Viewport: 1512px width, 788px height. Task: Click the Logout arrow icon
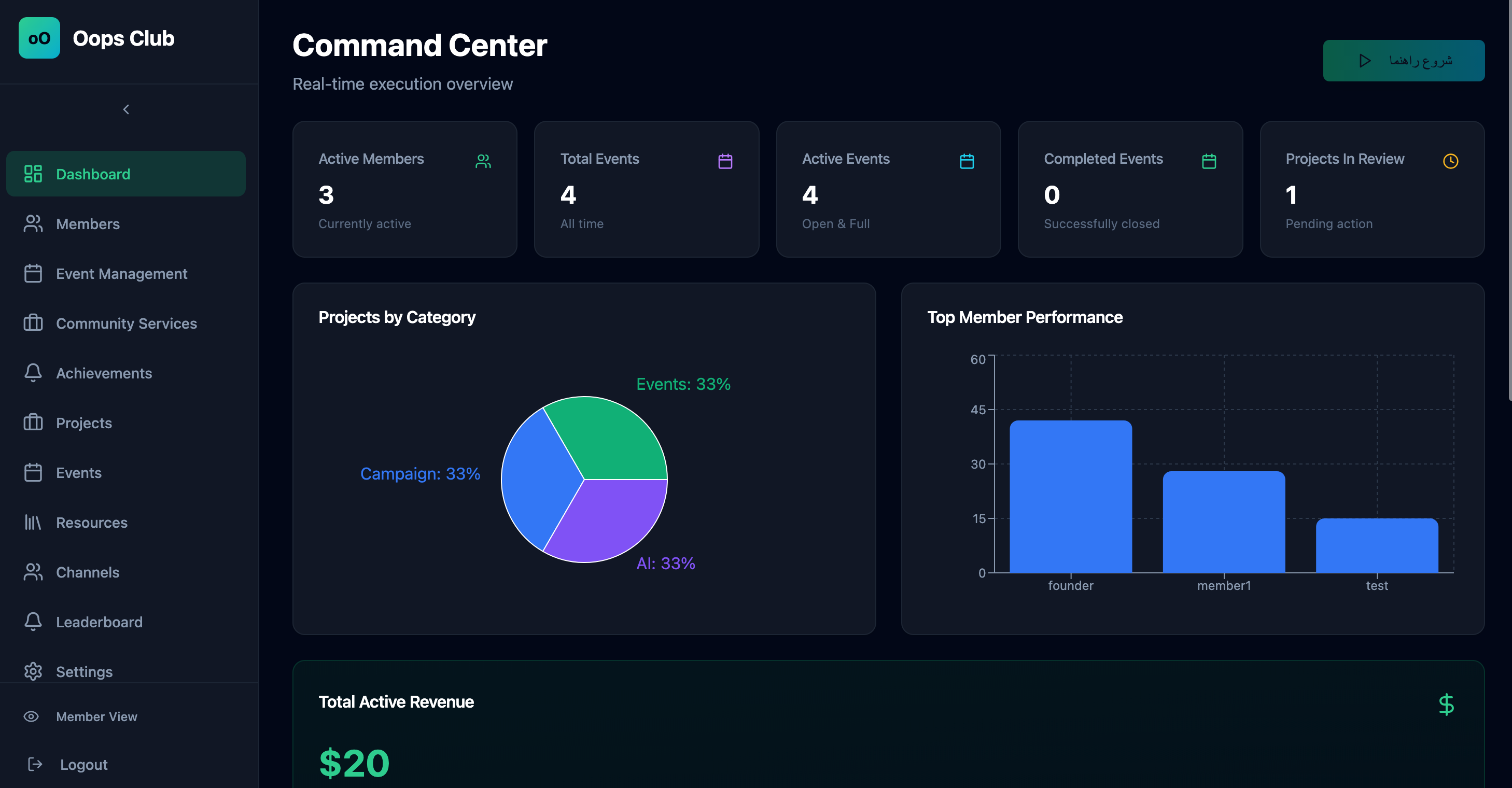coord(35,764)
